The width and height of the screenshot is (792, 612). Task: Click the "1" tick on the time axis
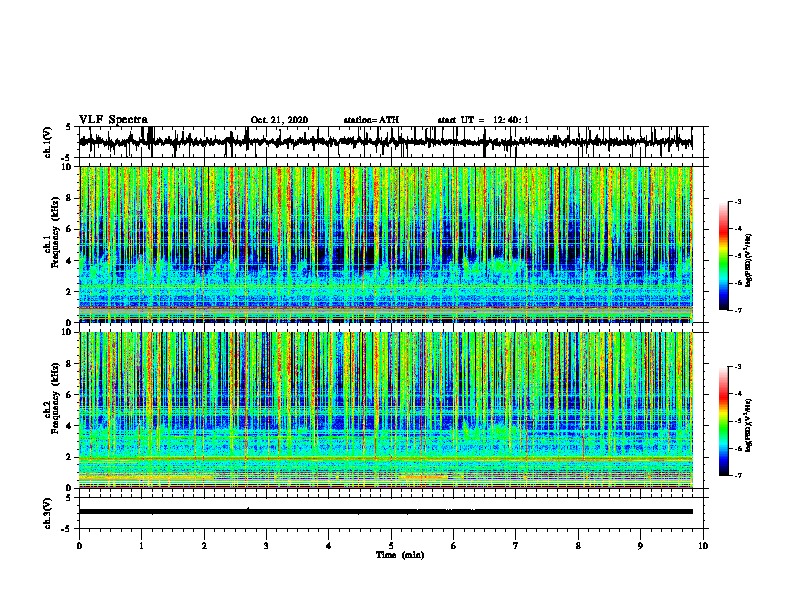click(x=141, y=546)
